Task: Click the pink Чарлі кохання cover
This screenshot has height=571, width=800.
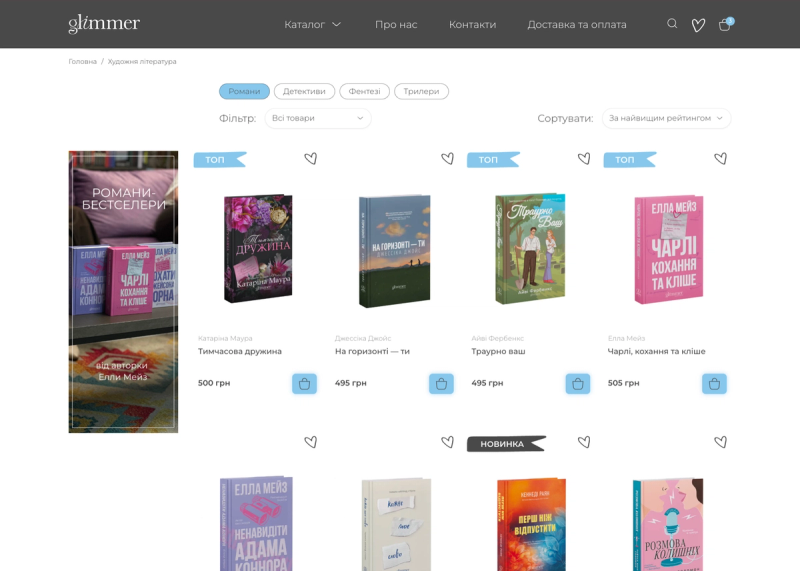Action: (669, 250)
